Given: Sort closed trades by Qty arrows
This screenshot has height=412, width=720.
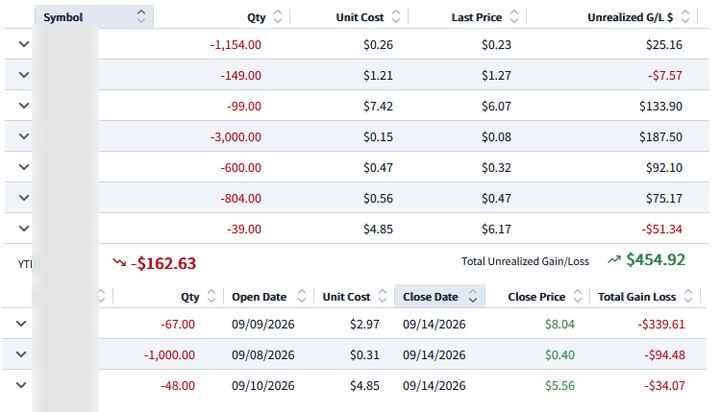Looking at the screenshot, I should [x=211, y=296].
